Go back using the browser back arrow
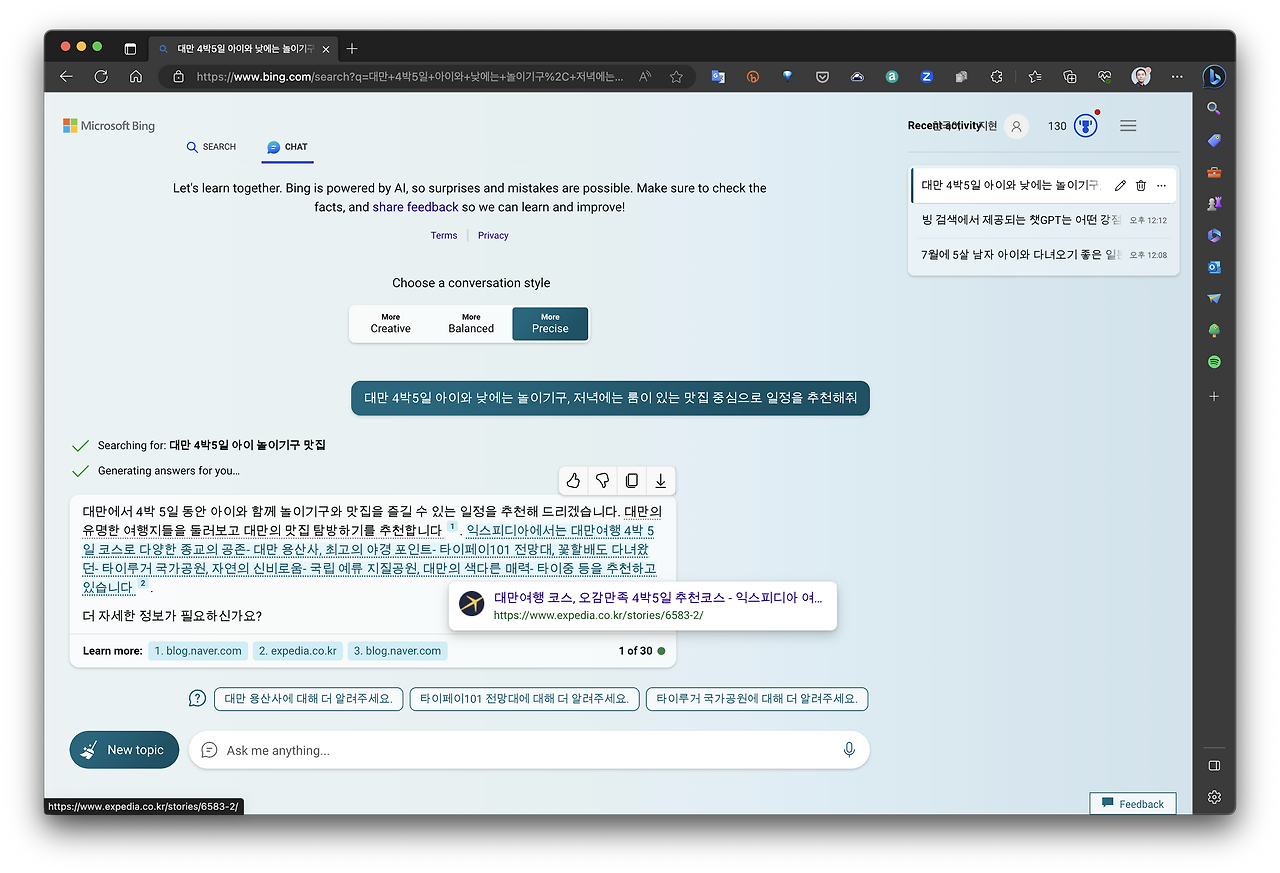This screenshot has width=1280, height=873. [66, 77]
